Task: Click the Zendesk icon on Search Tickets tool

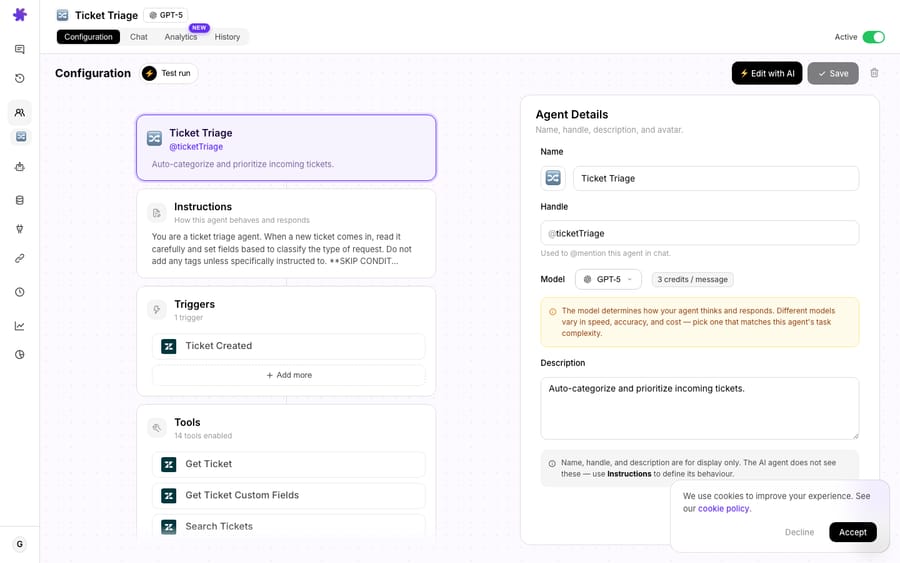Action: pyautogui.click(x=169, y=527)
